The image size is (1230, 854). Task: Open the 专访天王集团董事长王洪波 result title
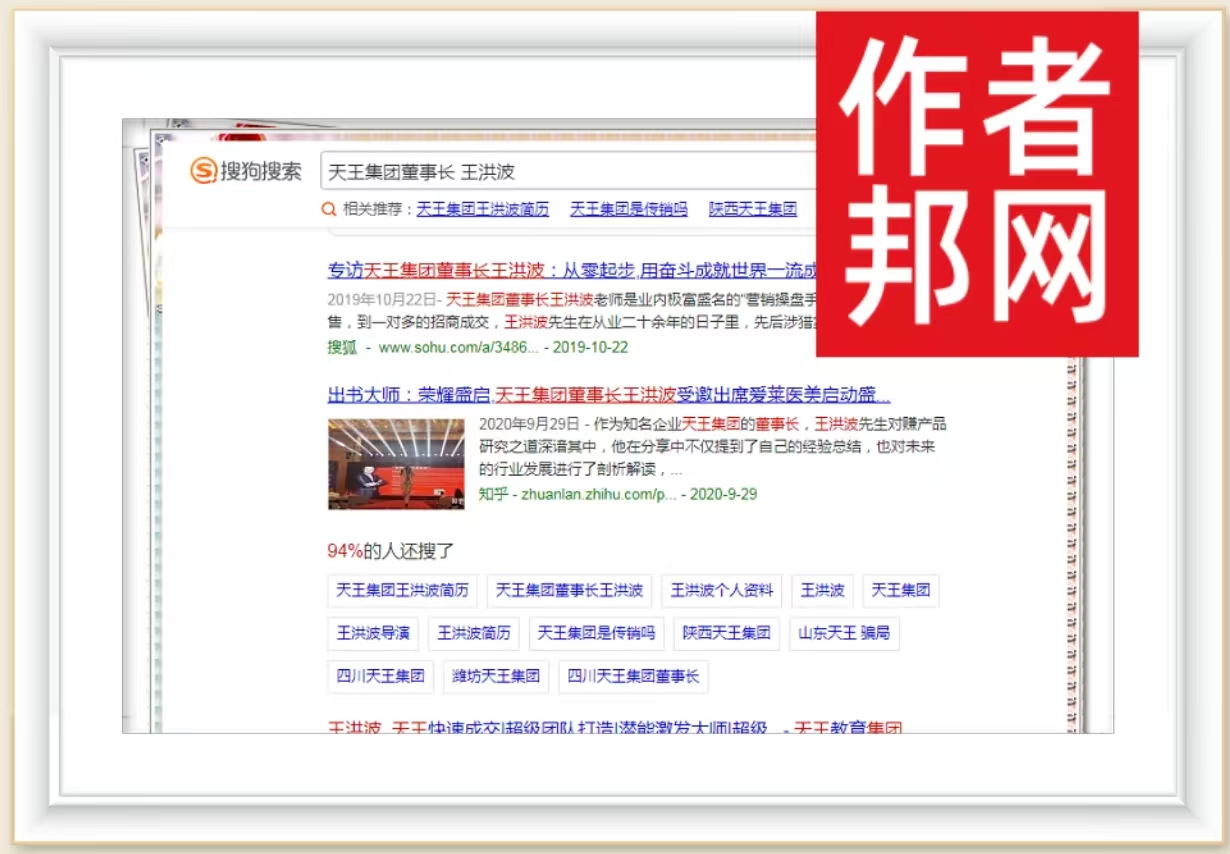tap(572, 270)
